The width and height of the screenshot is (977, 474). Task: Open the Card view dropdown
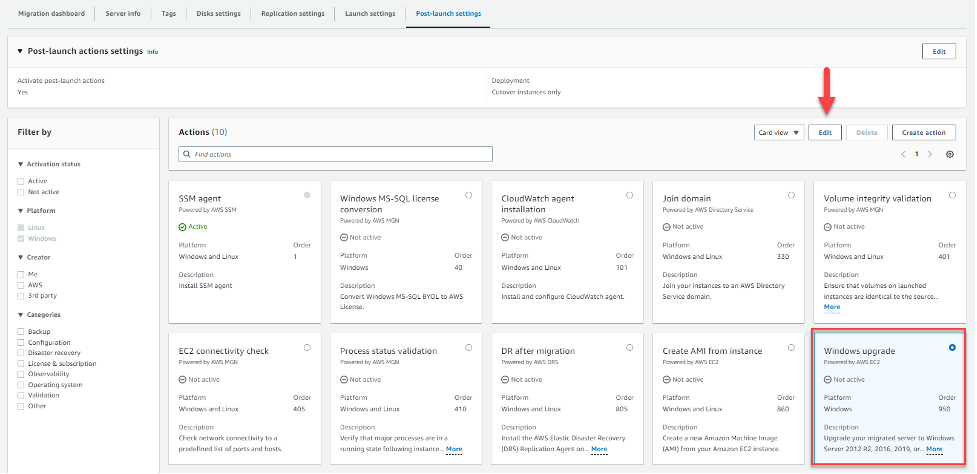tap(778, 132)
